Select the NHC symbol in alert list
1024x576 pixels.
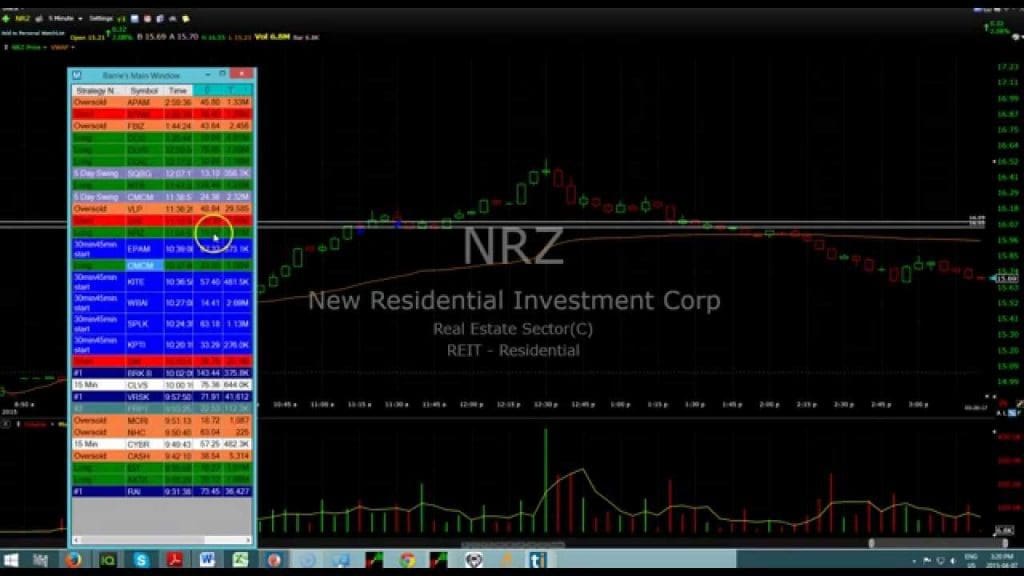coord(136,432)
